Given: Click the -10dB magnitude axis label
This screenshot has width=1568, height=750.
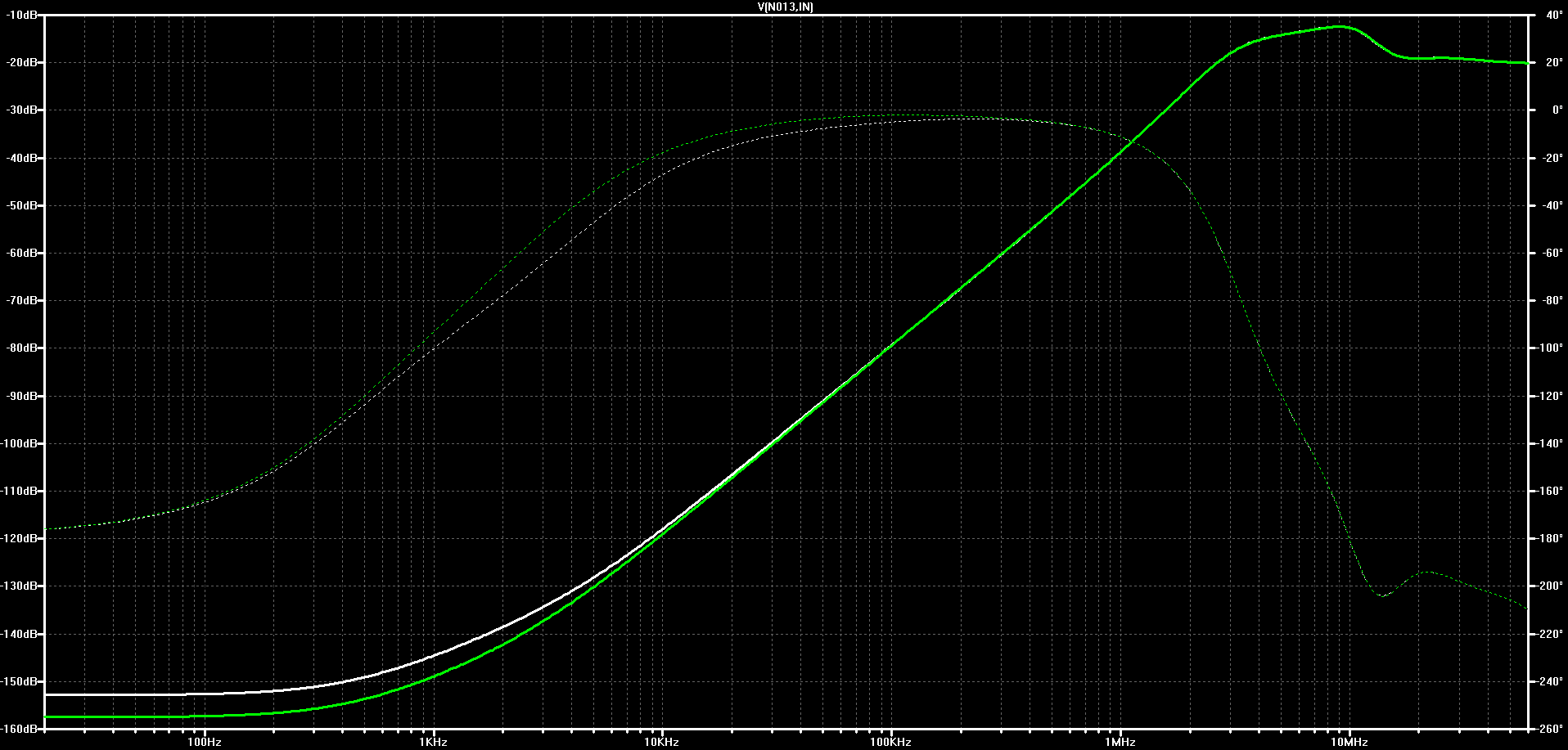Looking at the screenshot, I should click(22, 15).
